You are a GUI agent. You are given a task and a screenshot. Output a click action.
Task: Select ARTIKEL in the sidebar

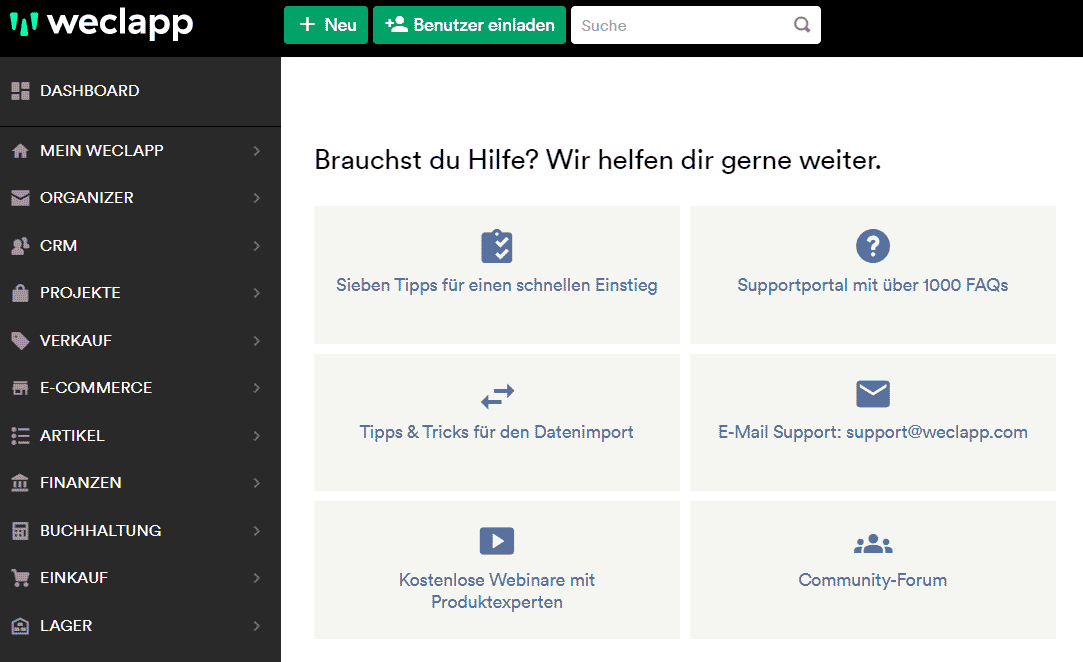pos(140,435)
